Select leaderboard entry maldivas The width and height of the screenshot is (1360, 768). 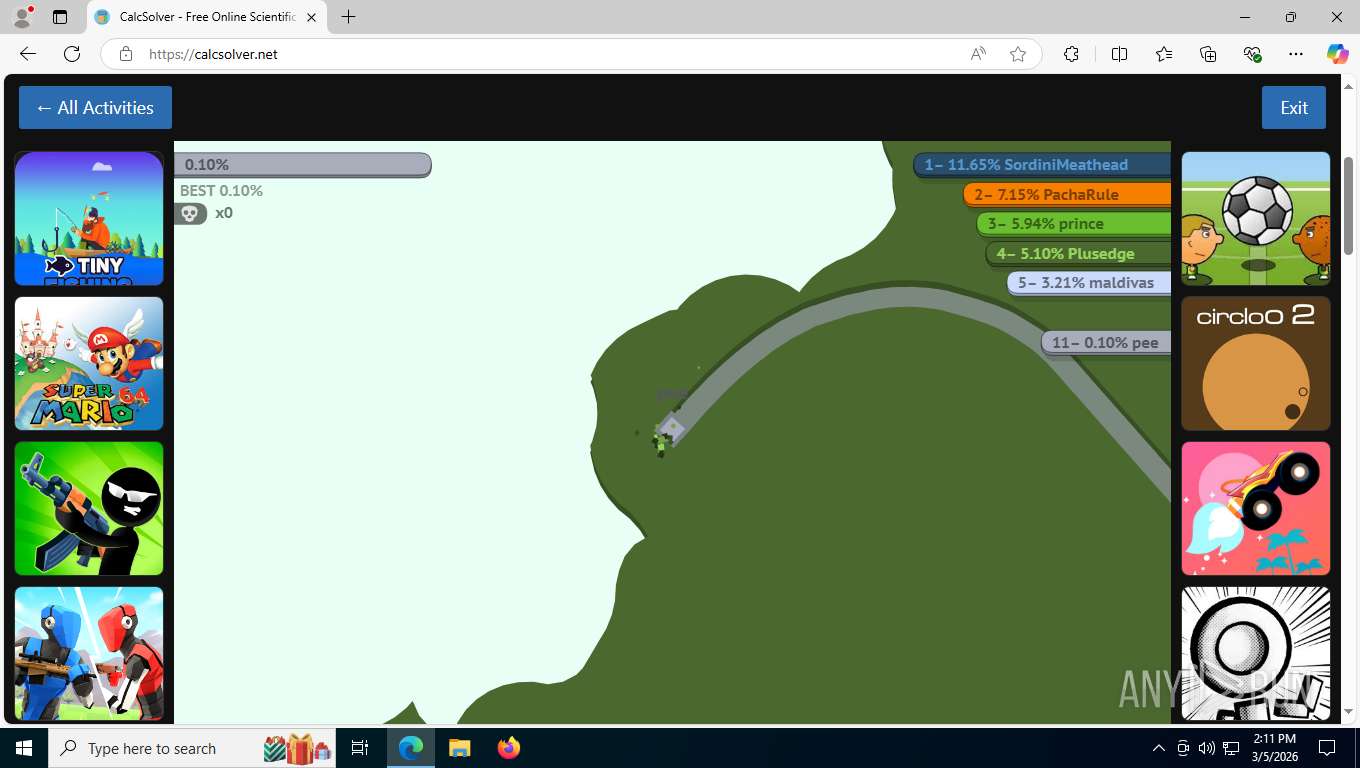click(1089, 283)
